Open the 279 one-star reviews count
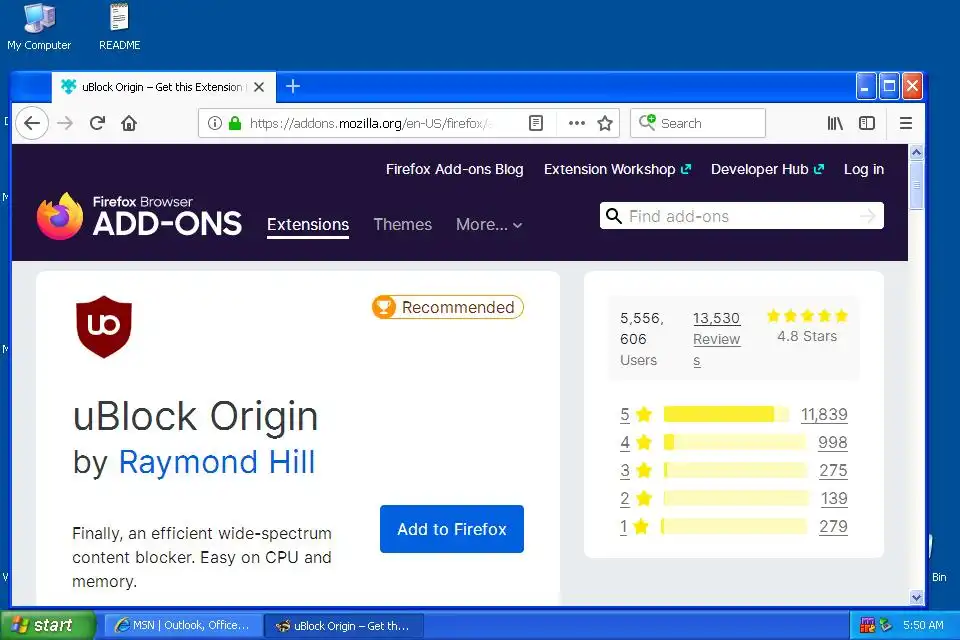Viewport: 960px width, 640px height. point(833,527)
